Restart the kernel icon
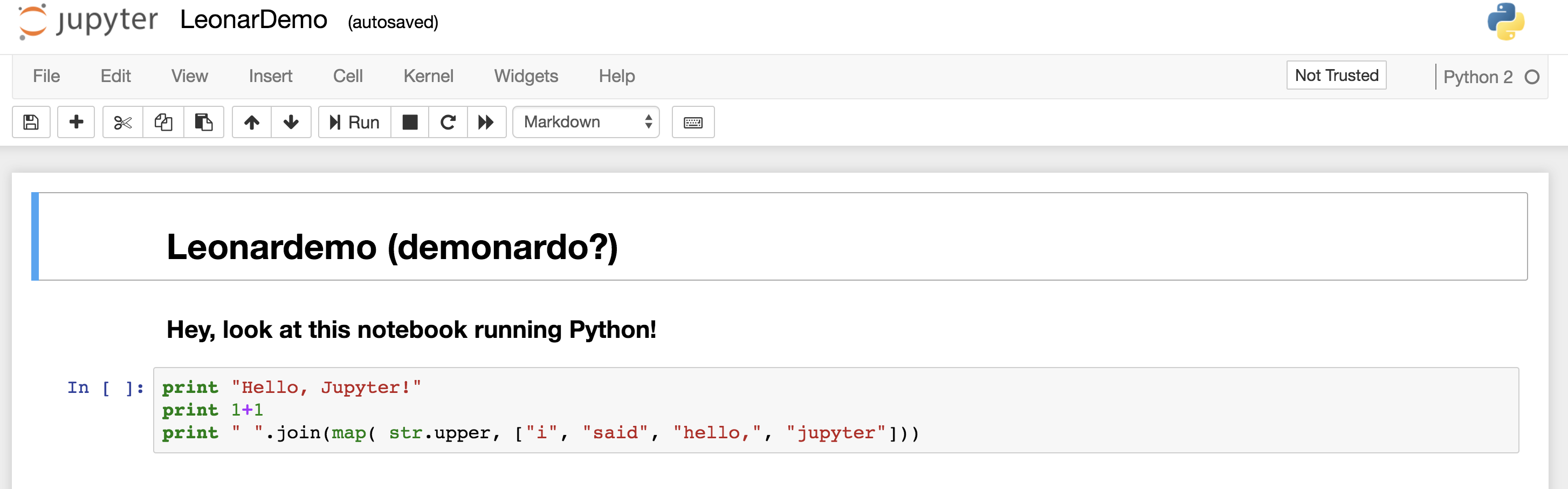 point(448,123)
